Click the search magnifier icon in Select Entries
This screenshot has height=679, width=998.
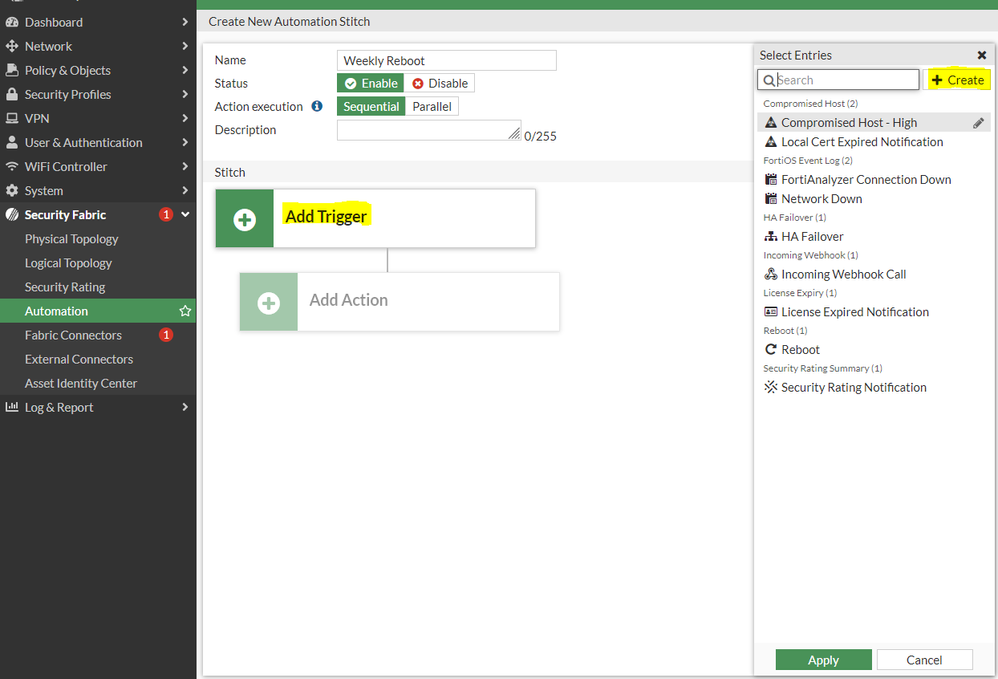pos(769,80)
